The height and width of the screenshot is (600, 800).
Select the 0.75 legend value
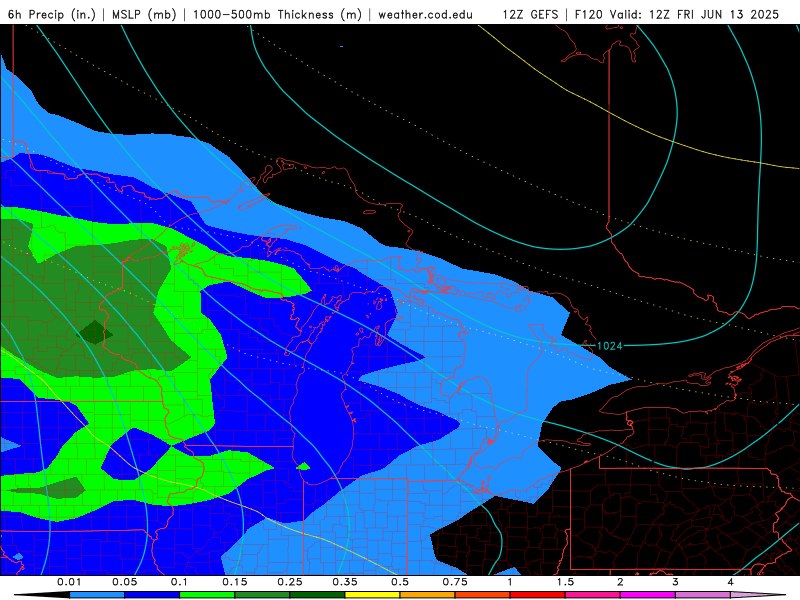455,582
